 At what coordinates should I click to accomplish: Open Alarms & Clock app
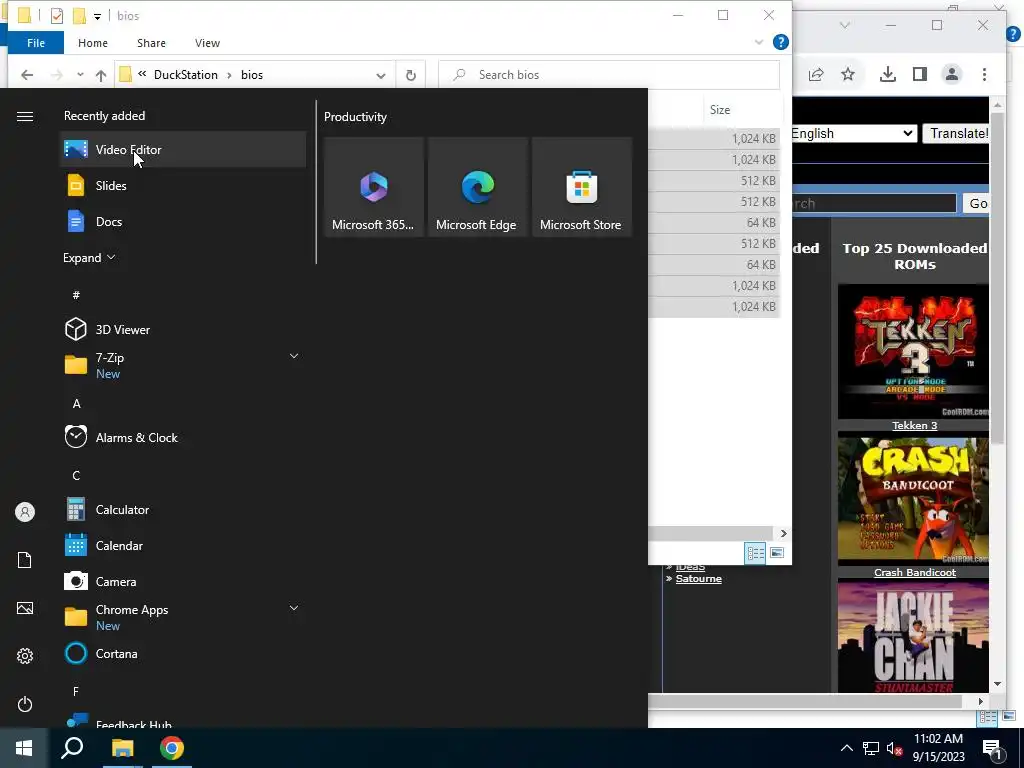point(183,438)
